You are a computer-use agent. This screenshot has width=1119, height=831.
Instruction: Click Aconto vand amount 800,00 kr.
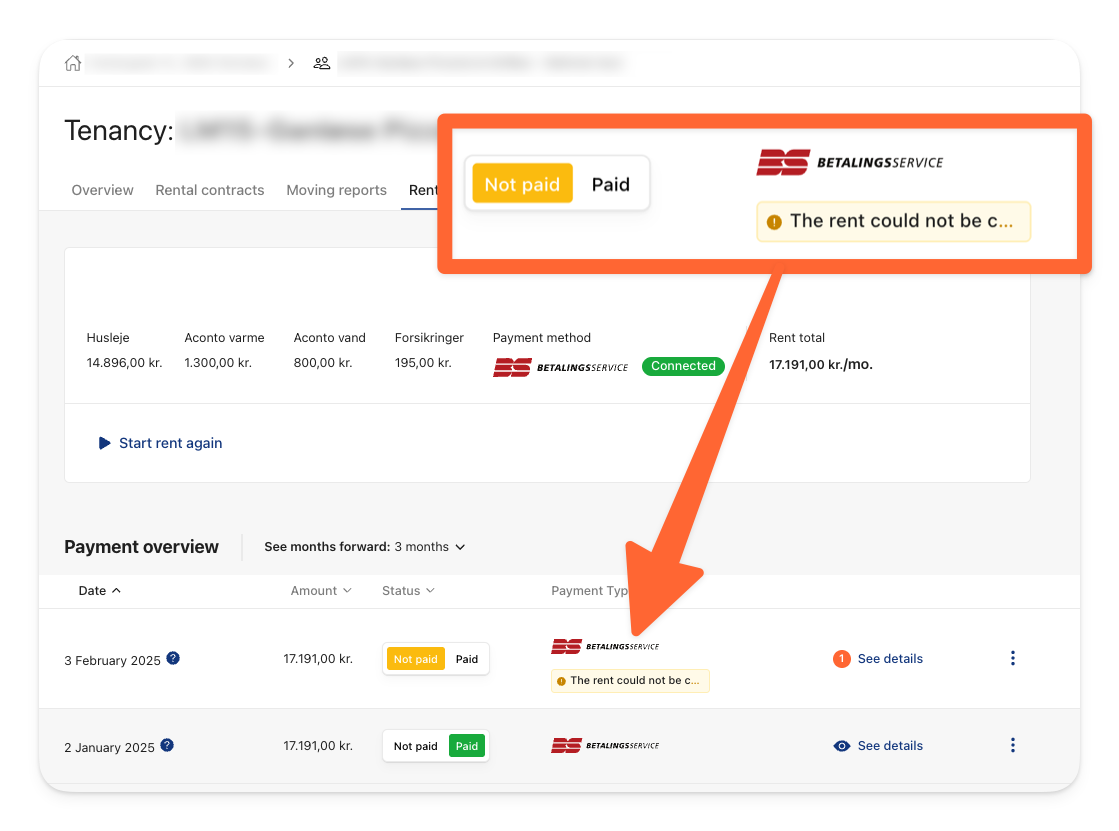323,363
